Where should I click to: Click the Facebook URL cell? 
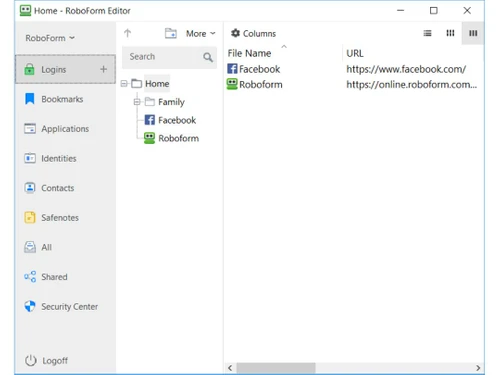[x=406, y=69]
